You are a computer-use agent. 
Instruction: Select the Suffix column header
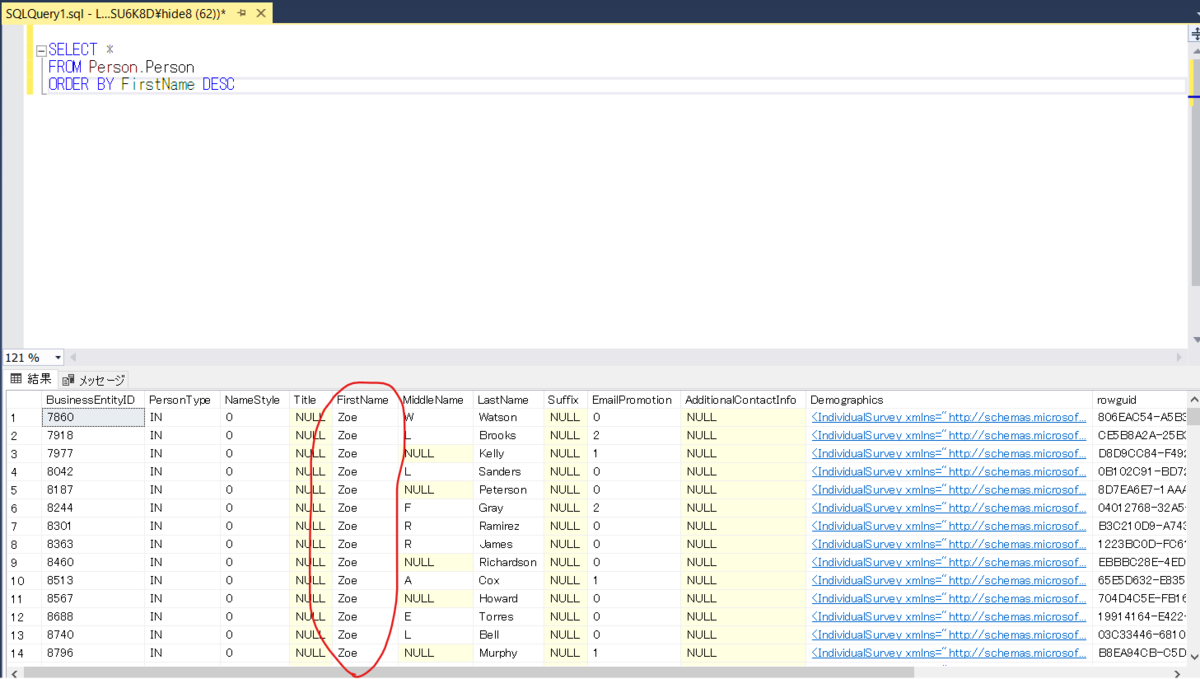(566, 399)
